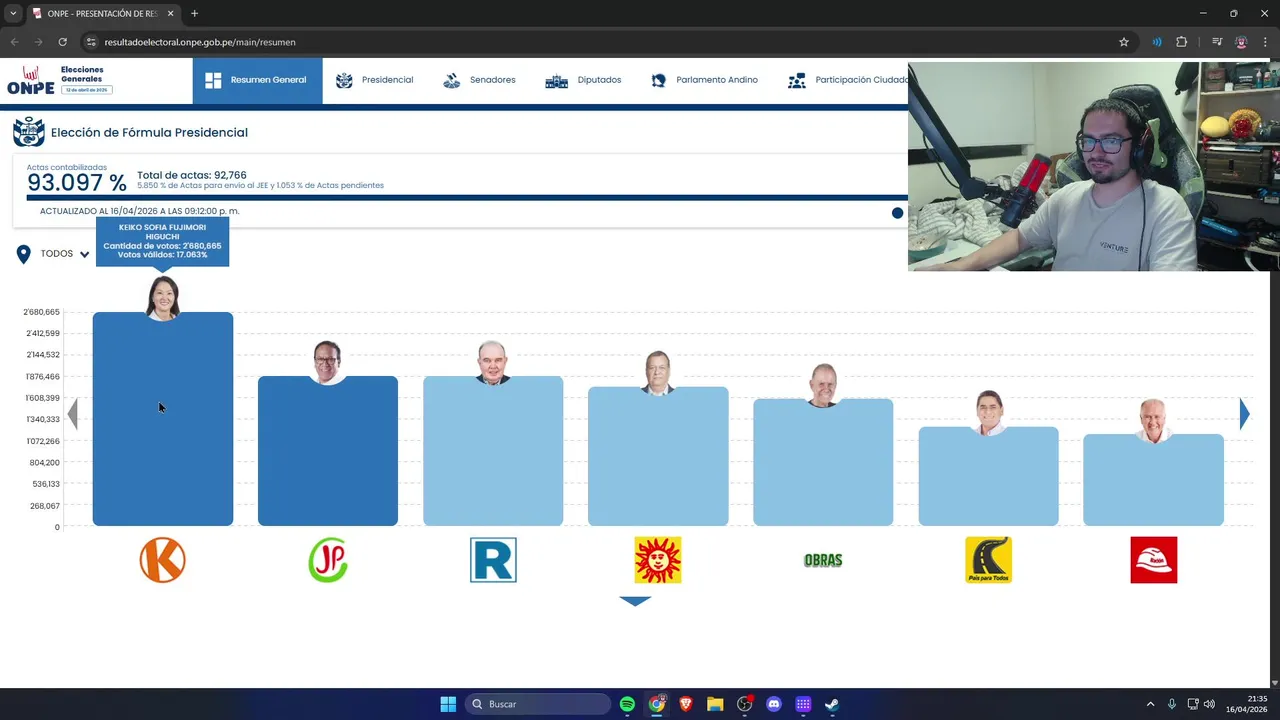This screenshot has height=720, width=1280.
Task: Bookmark page with the star icon
Action: (x=1124, y=42)
